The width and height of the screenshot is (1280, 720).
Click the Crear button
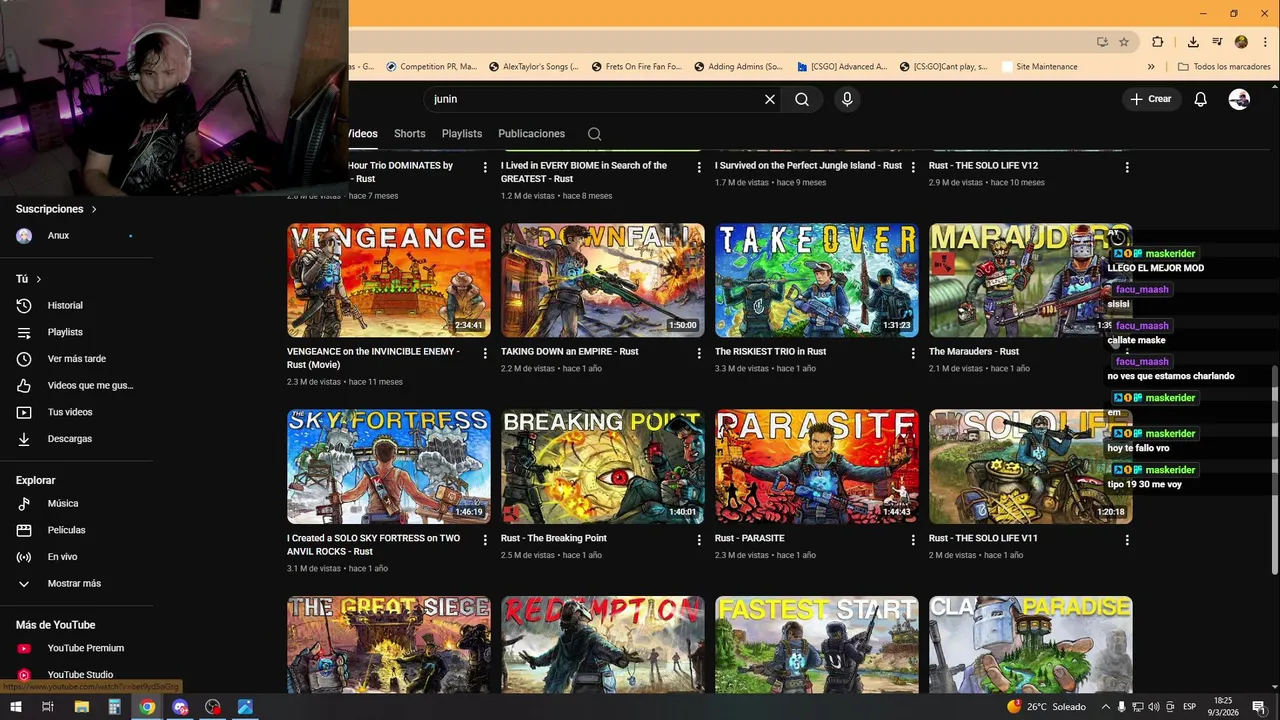(x=1150, y=99)
